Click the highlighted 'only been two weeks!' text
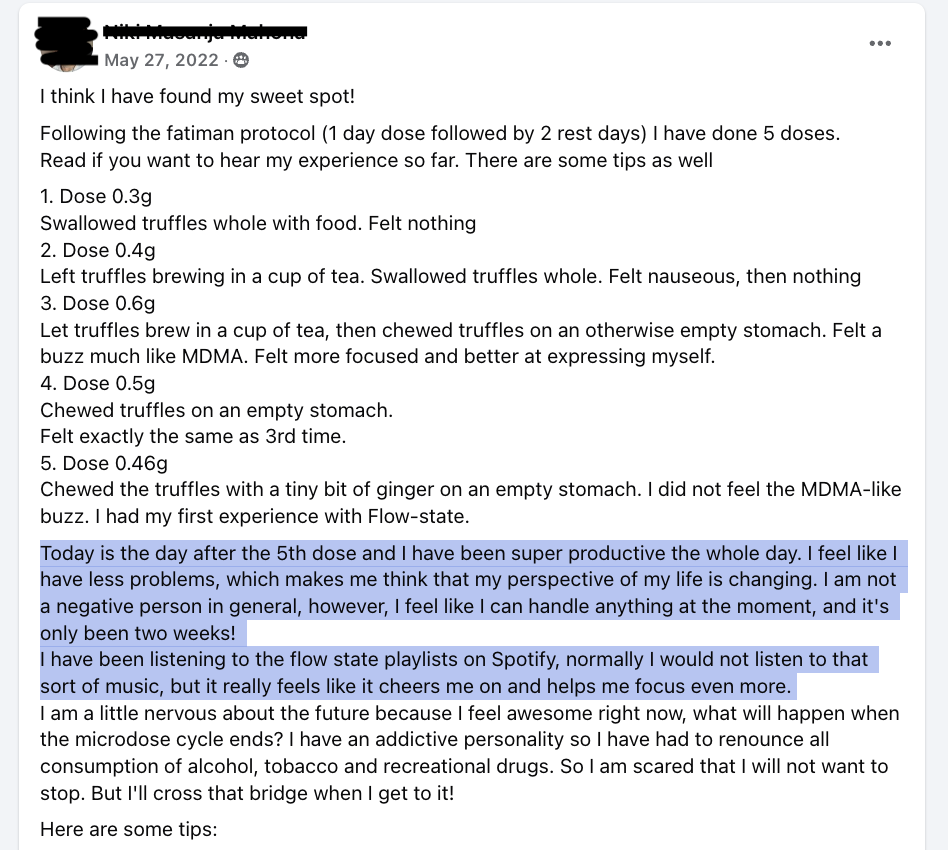The image size is (948, 850). [138, 632]
